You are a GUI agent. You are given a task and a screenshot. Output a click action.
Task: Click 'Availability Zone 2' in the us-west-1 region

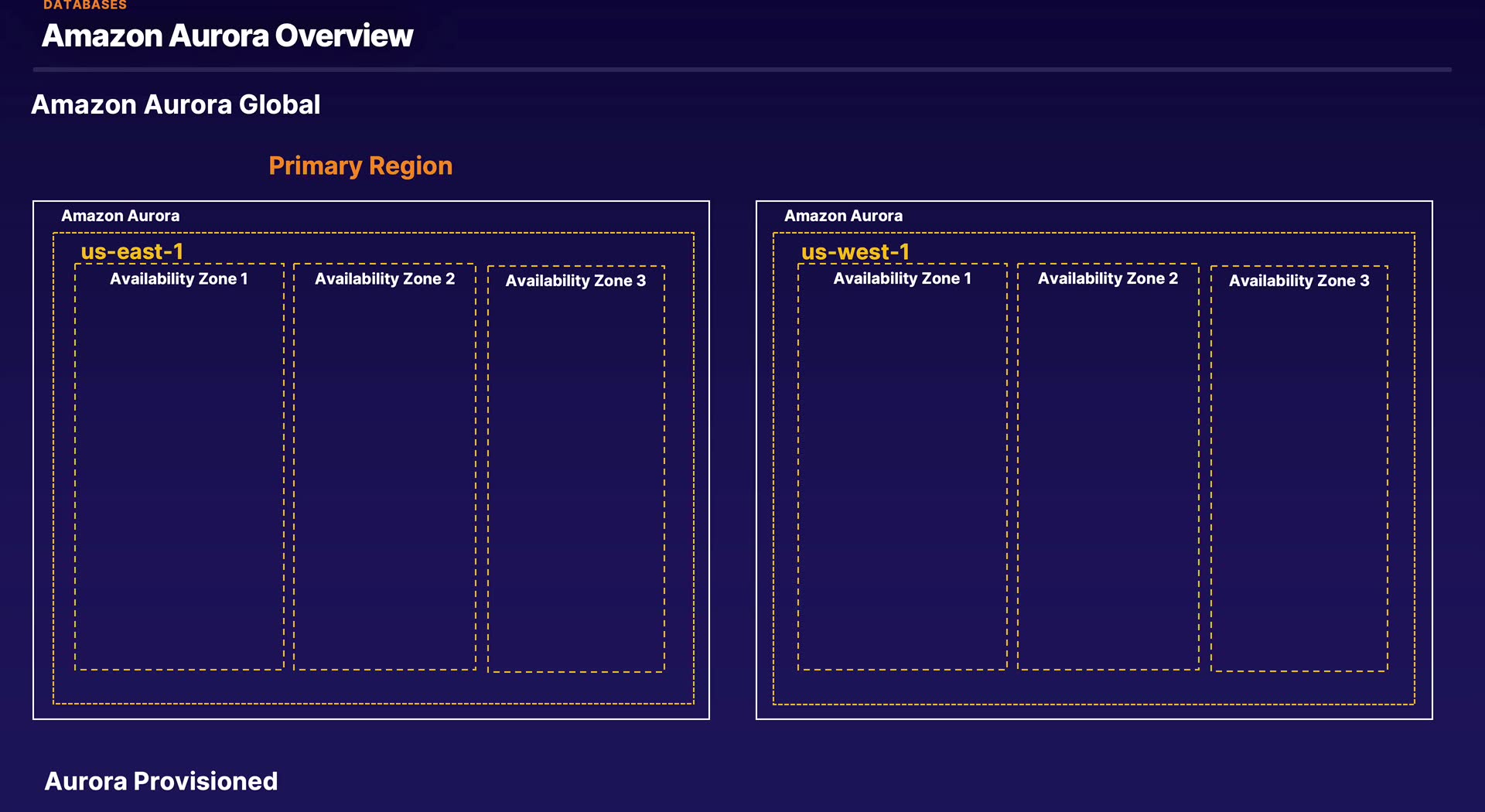tap(1108, 278)
